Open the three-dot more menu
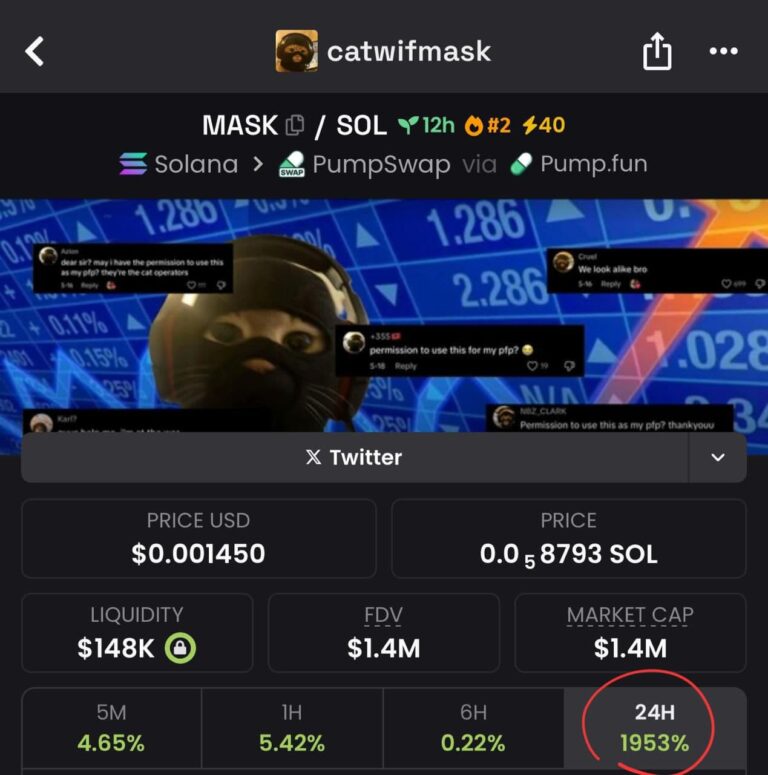The image size is (768, 775). tap(723, 52)
